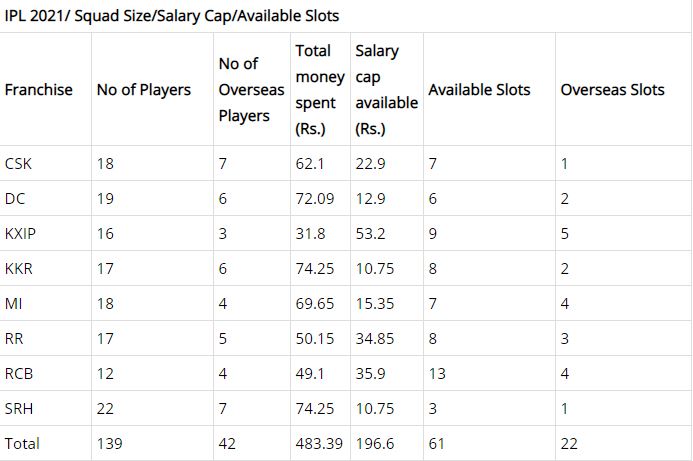
Task: Click the Available Slots column header
Action: click(479, 90)
